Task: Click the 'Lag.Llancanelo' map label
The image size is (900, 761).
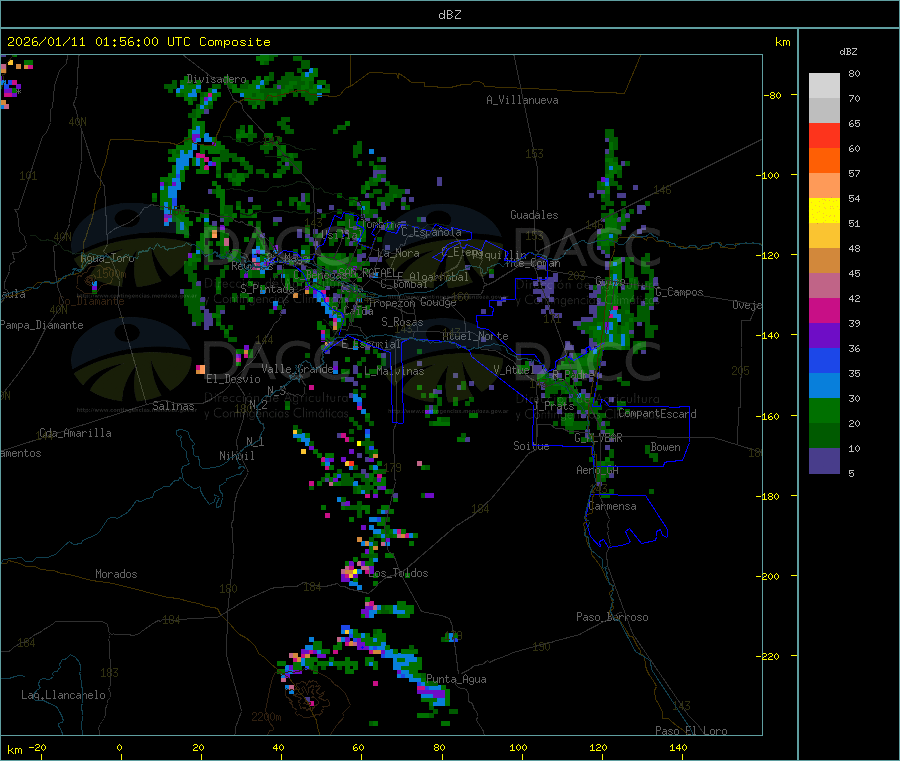Action: (64, 695)
